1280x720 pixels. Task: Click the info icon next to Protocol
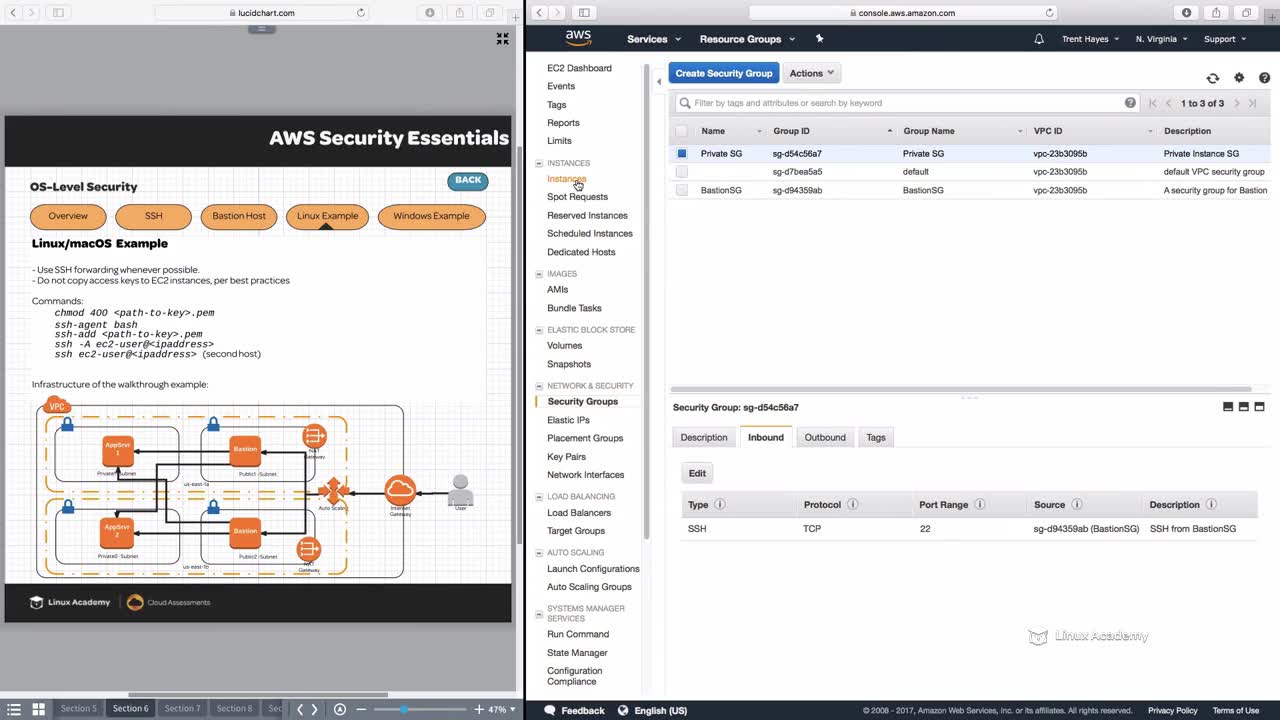pyautogui.click(x=852, y=505)
